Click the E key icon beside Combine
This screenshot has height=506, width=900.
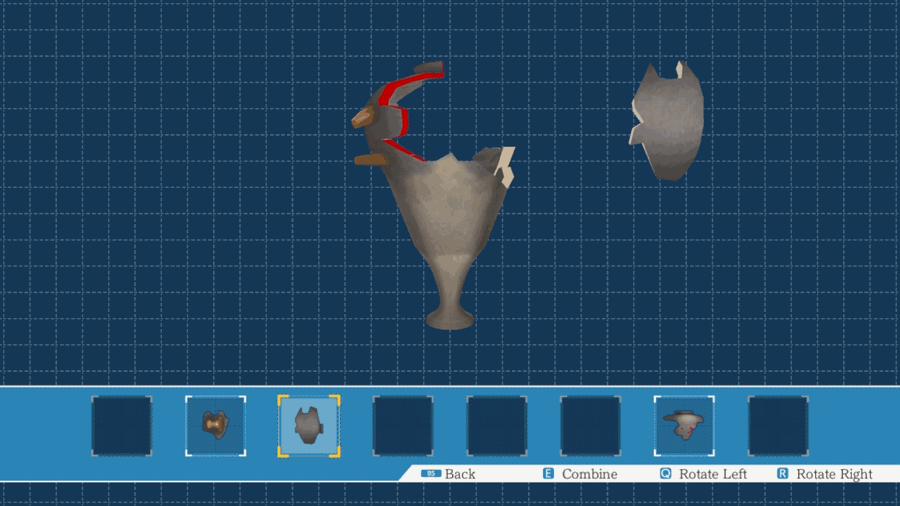point(548,473)
